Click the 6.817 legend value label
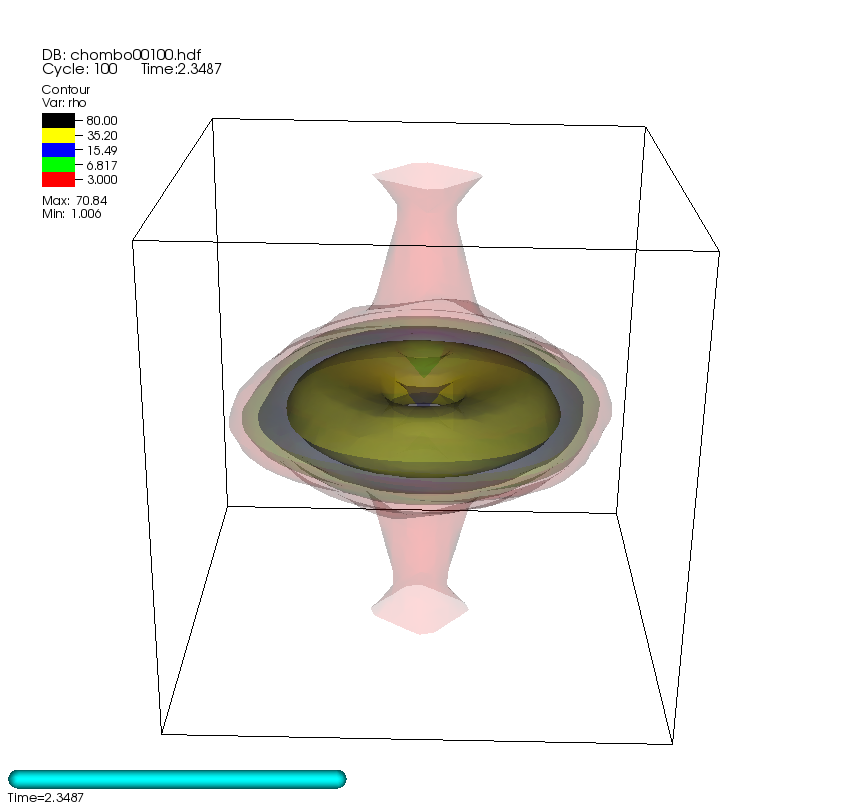The width and height of the screenshot is (847, 810). (102, 165)
